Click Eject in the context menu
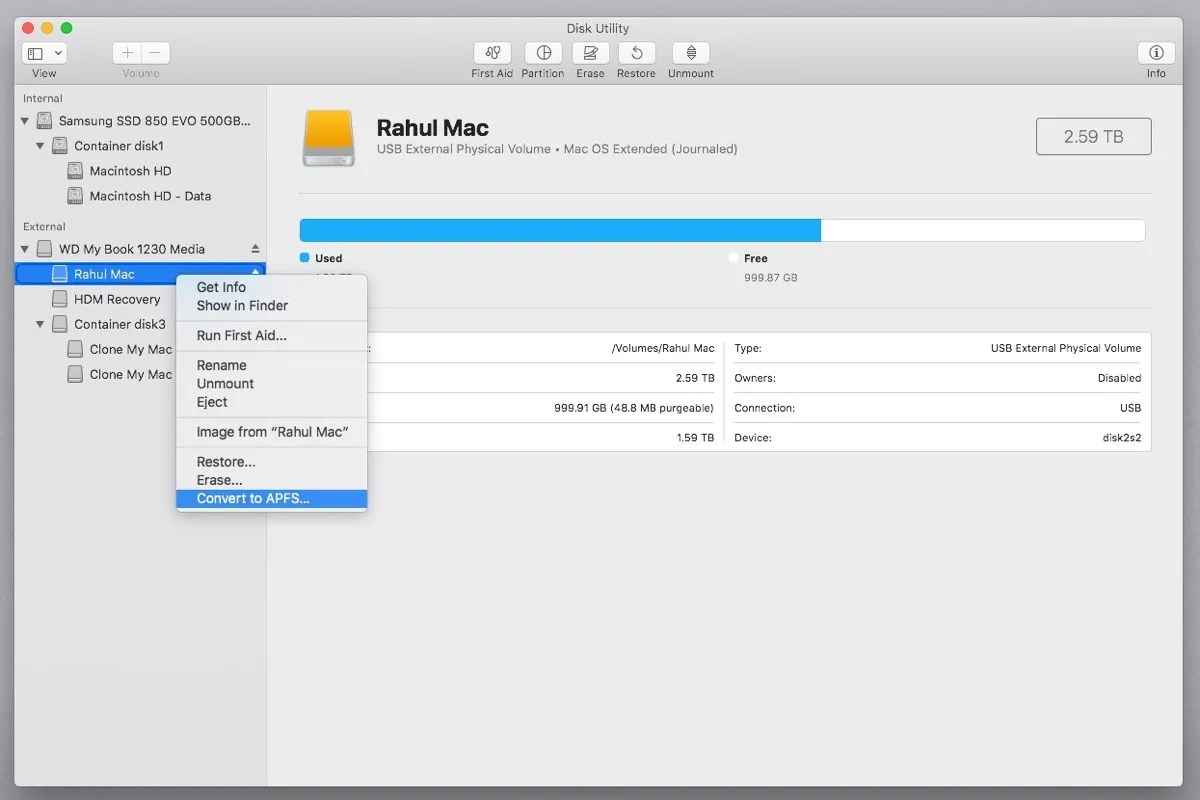This screenshot has width=1200, height=800. click(210, 402)
